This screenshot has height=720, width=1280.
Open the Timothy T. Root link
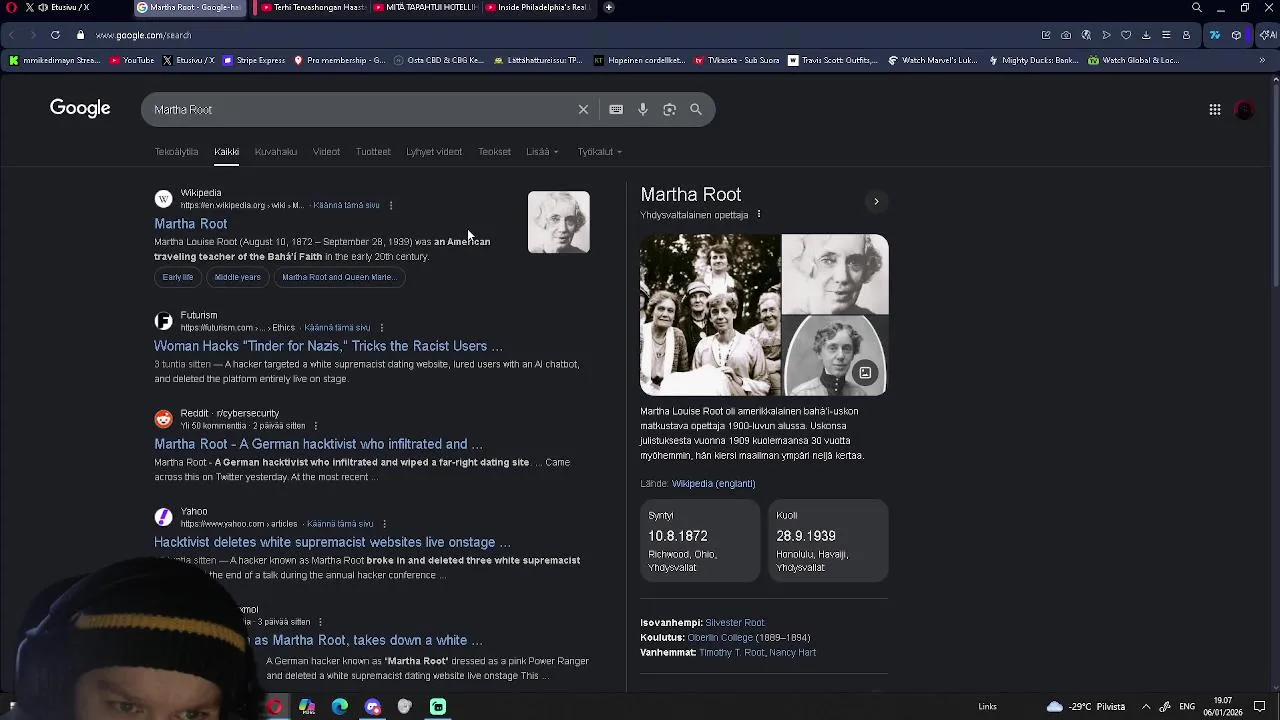coord(732,653)
